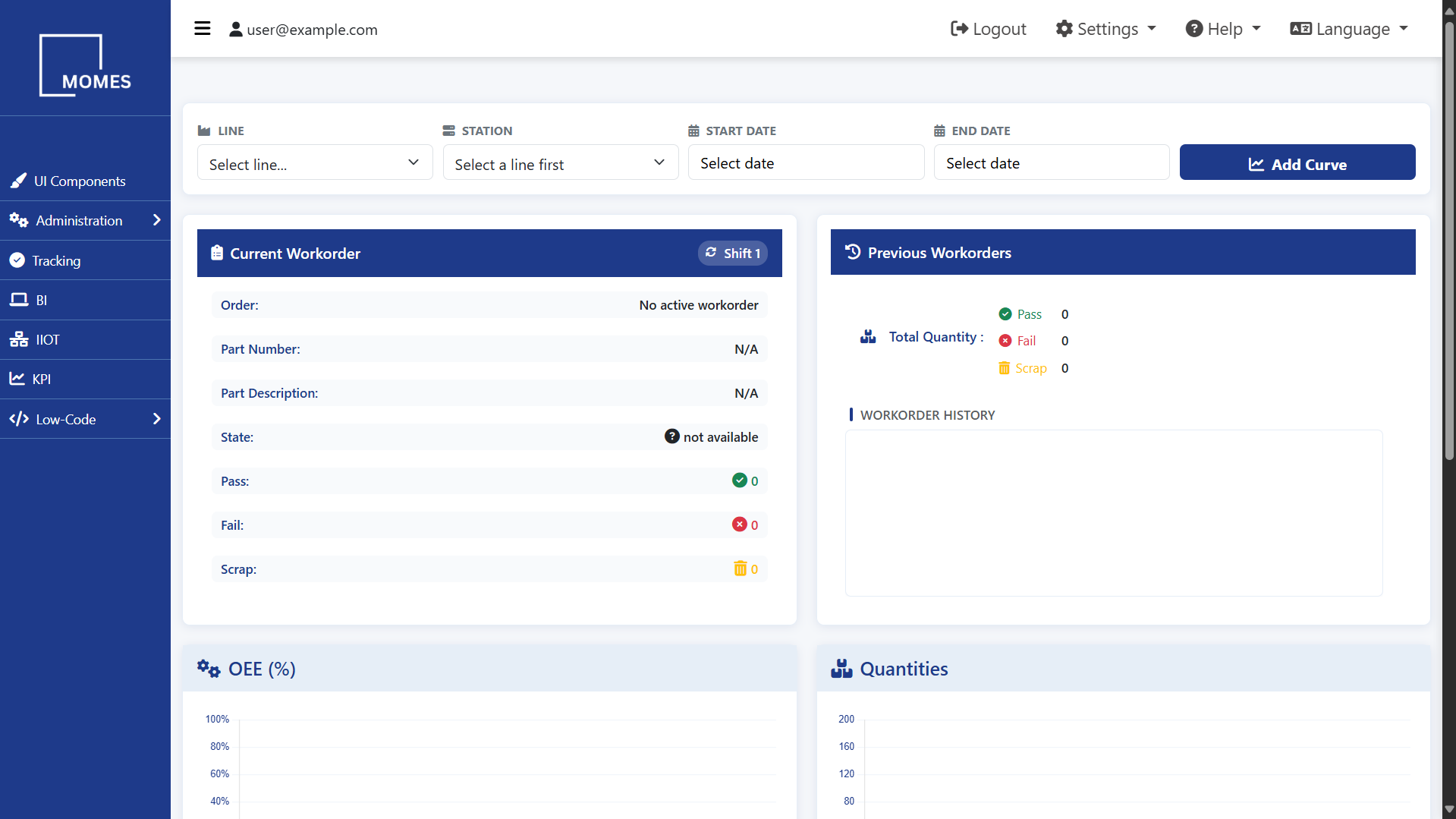
Task: Click the red Fail icon in Current Workorder
Action: click(x=740, y=524)
